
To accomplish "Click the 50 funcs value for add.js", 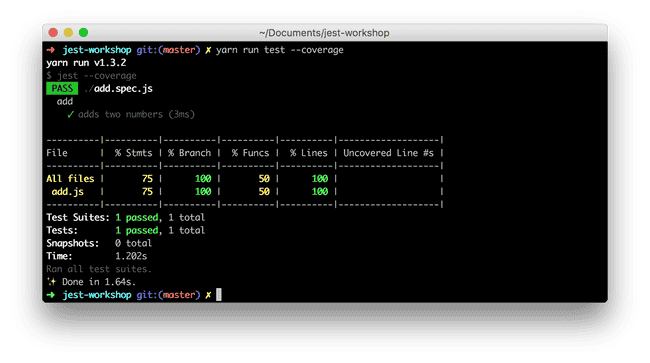I will click(x=264, y=192).
